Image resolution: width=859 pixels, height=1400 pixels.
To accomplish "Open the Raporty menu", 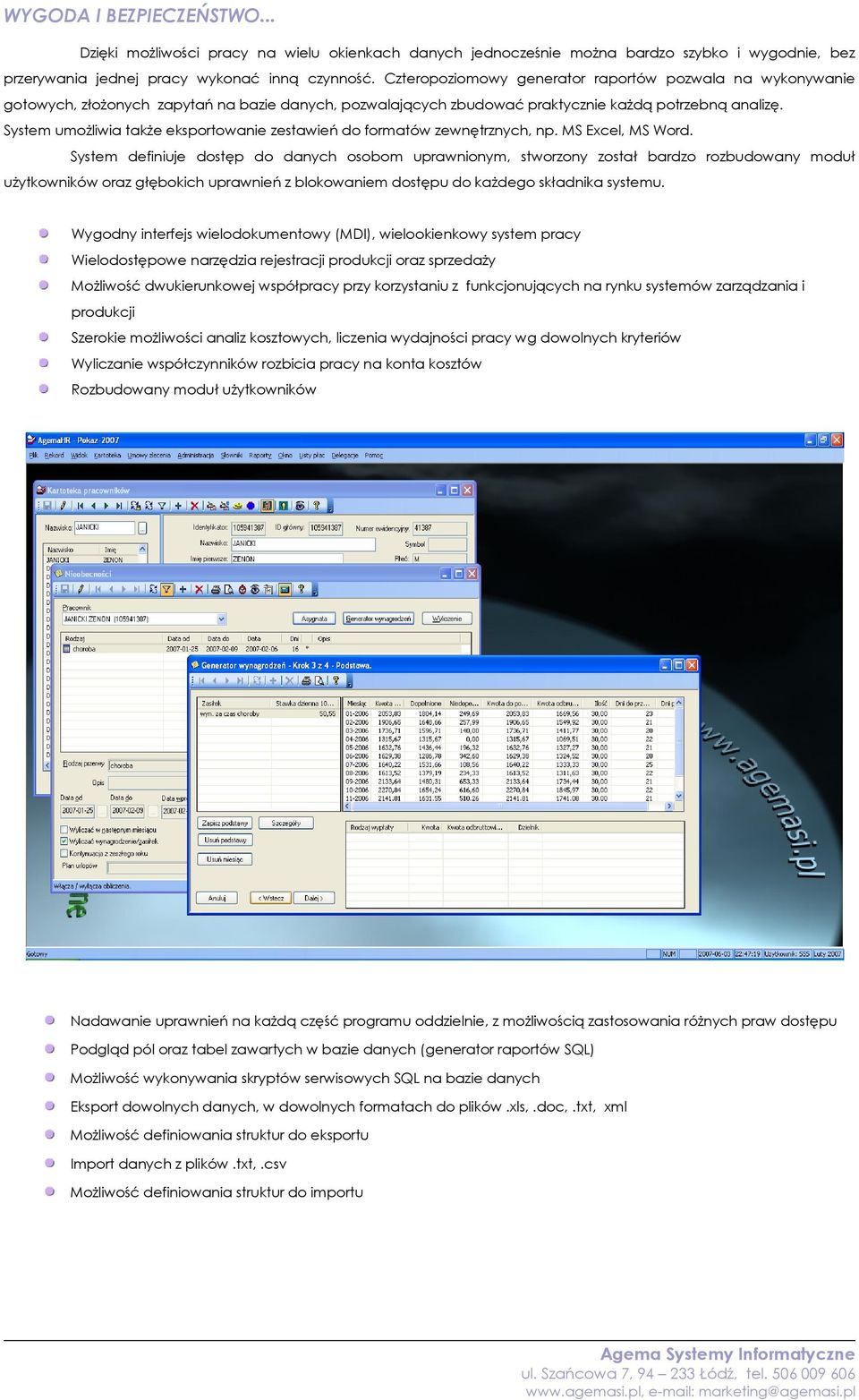I will tap(260, 455).
